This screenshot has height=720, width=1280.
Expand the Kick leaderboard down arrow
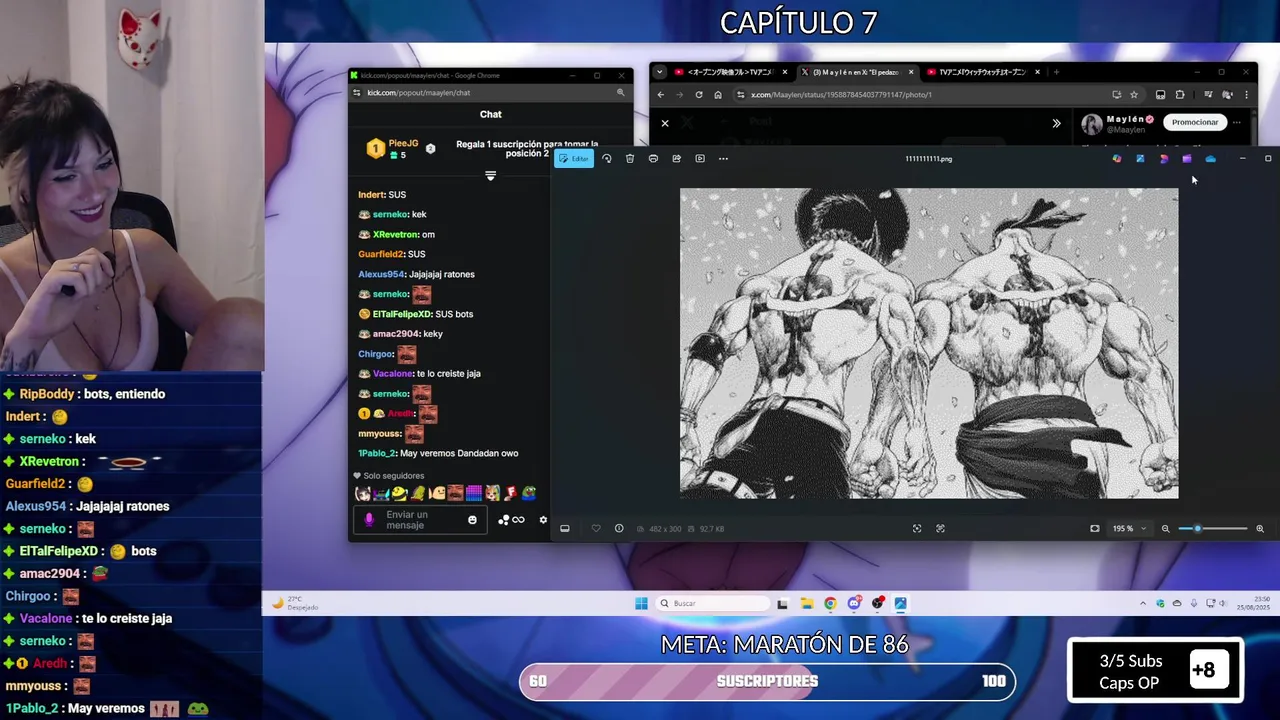(x=490, y=175)
